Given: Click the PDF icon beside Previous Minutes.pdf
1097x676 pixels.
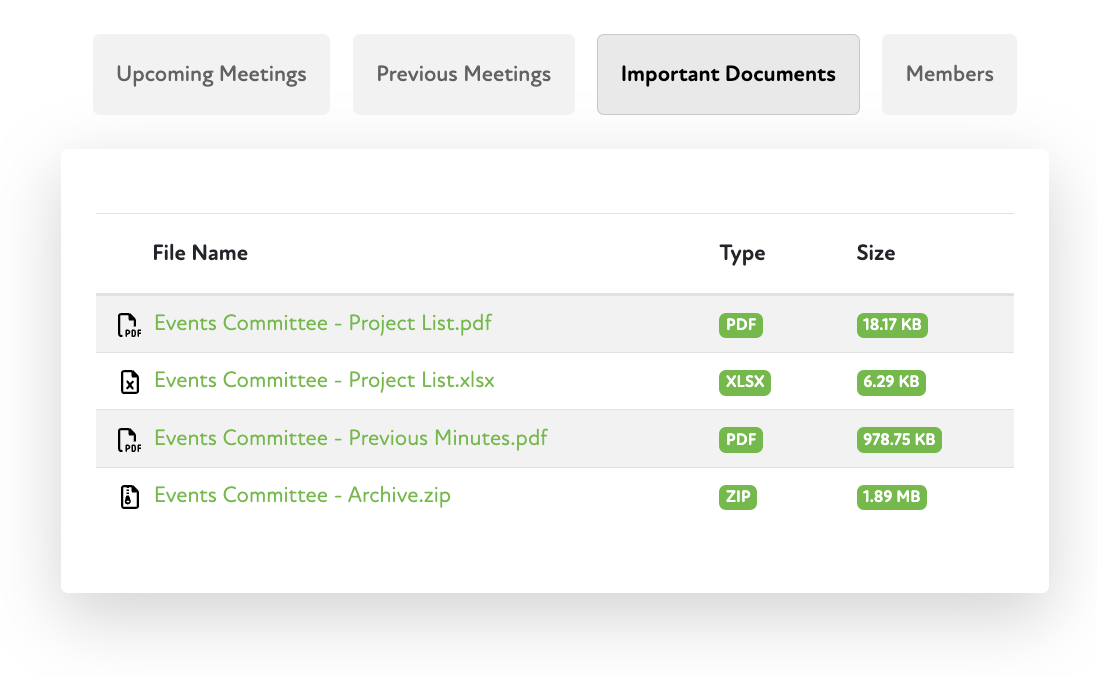Looking at the screenshot, I should [x=129, y=440].
